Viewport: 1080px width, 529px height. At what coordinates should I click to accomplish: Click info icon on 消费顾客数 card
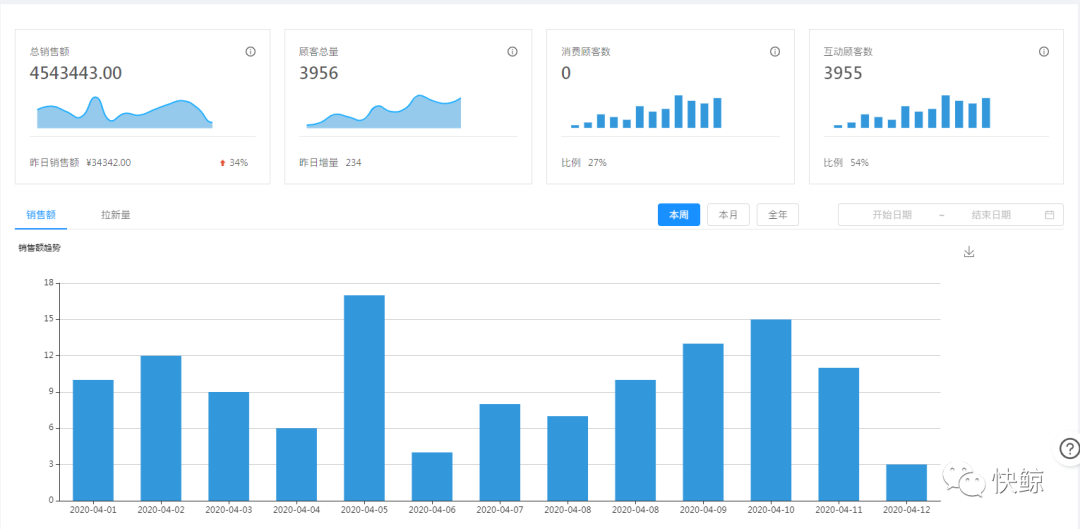pyautogui.click(x=774, y=52)
